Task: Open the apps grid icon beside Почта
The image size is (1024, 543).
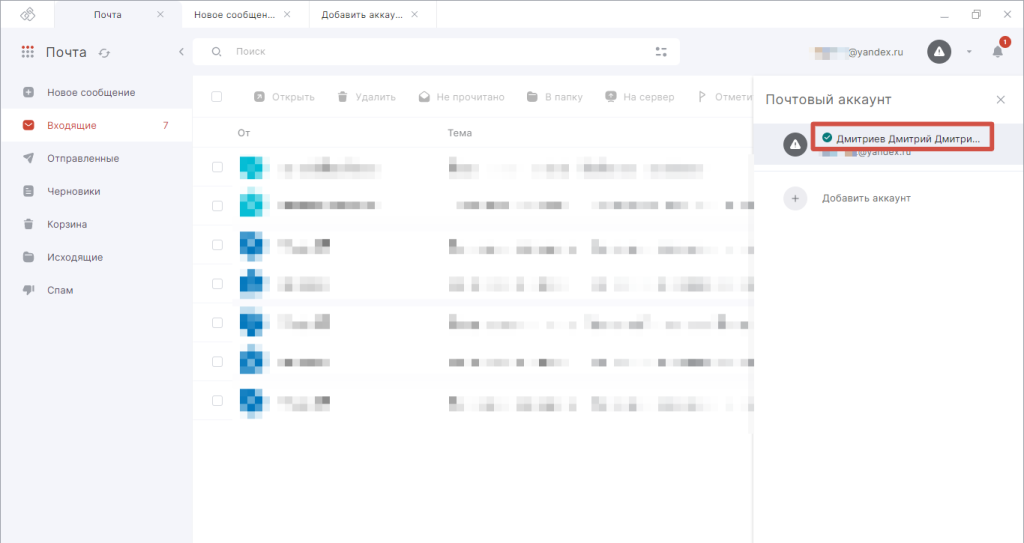Action: click(27, 52)
